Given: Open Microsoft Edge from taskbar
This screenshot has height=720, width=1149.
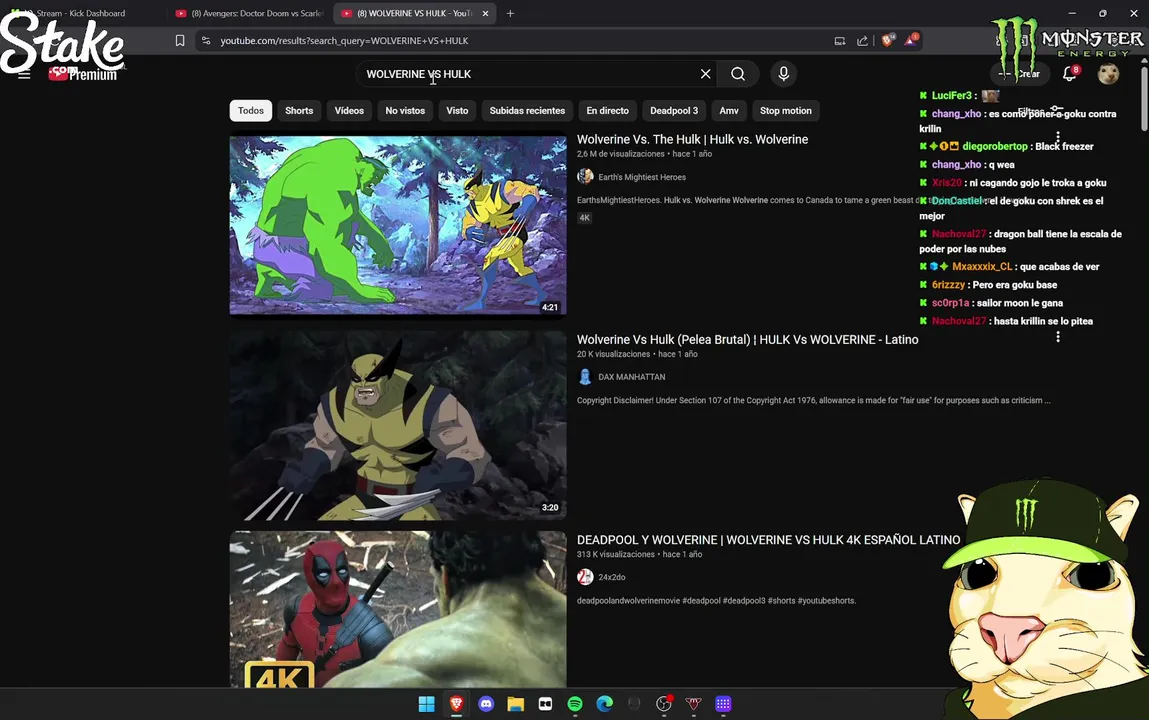Looking at the screenshot, I should tap(605, 704).
